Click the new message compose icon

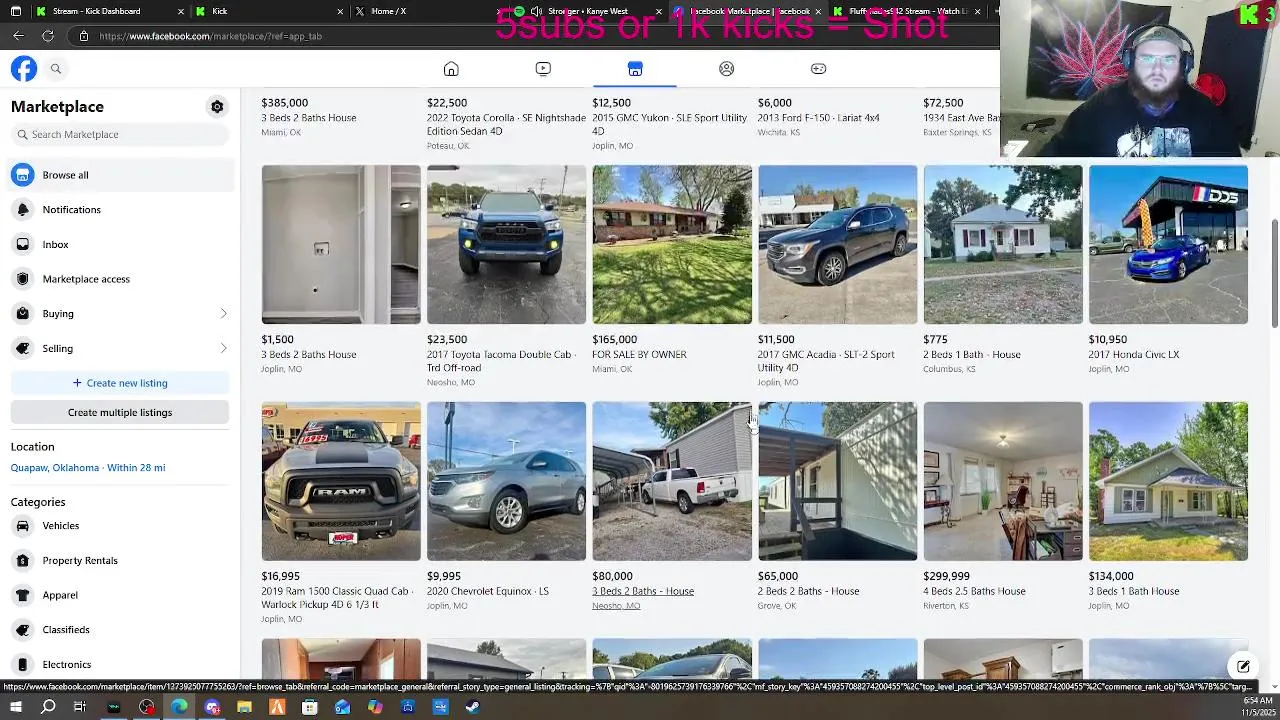point(1243,666)
